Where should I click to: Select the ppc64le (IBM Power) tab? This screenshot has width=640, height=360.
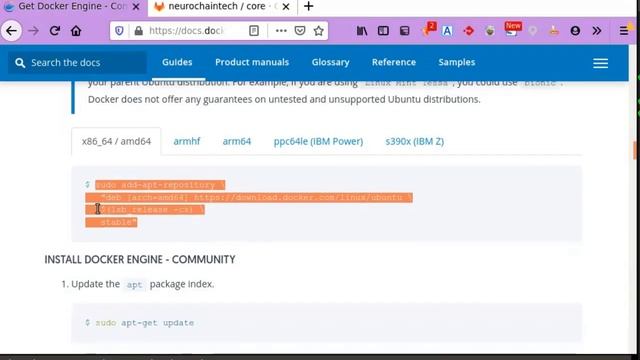318,141
